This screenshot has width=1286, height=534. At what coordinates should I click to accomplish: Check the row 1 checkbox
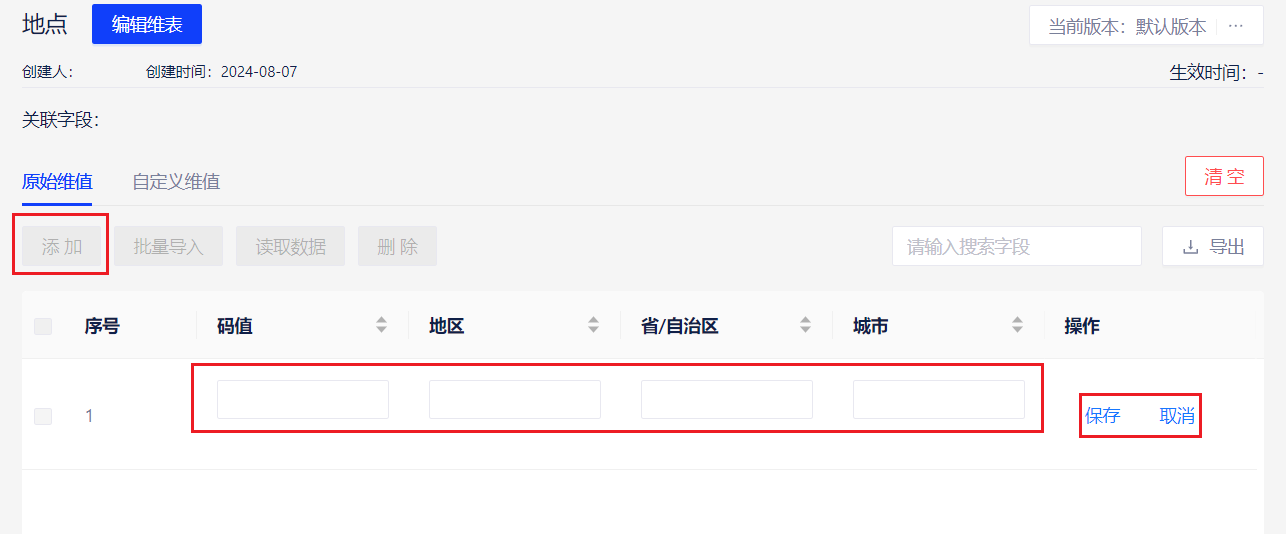coord(43,416)
